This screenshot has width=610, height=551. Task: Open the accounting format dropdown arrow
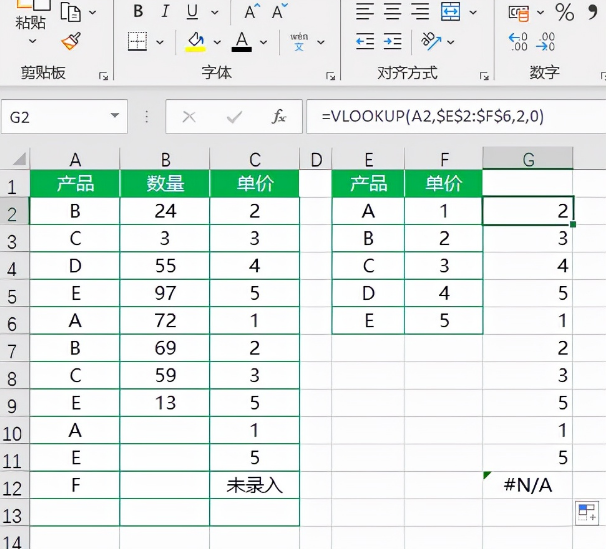pyautogui.click(x=540, y=12)
